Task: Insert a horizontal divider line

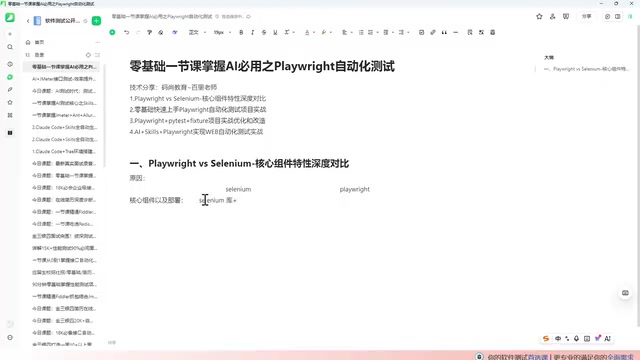Action: coord(456,32)
